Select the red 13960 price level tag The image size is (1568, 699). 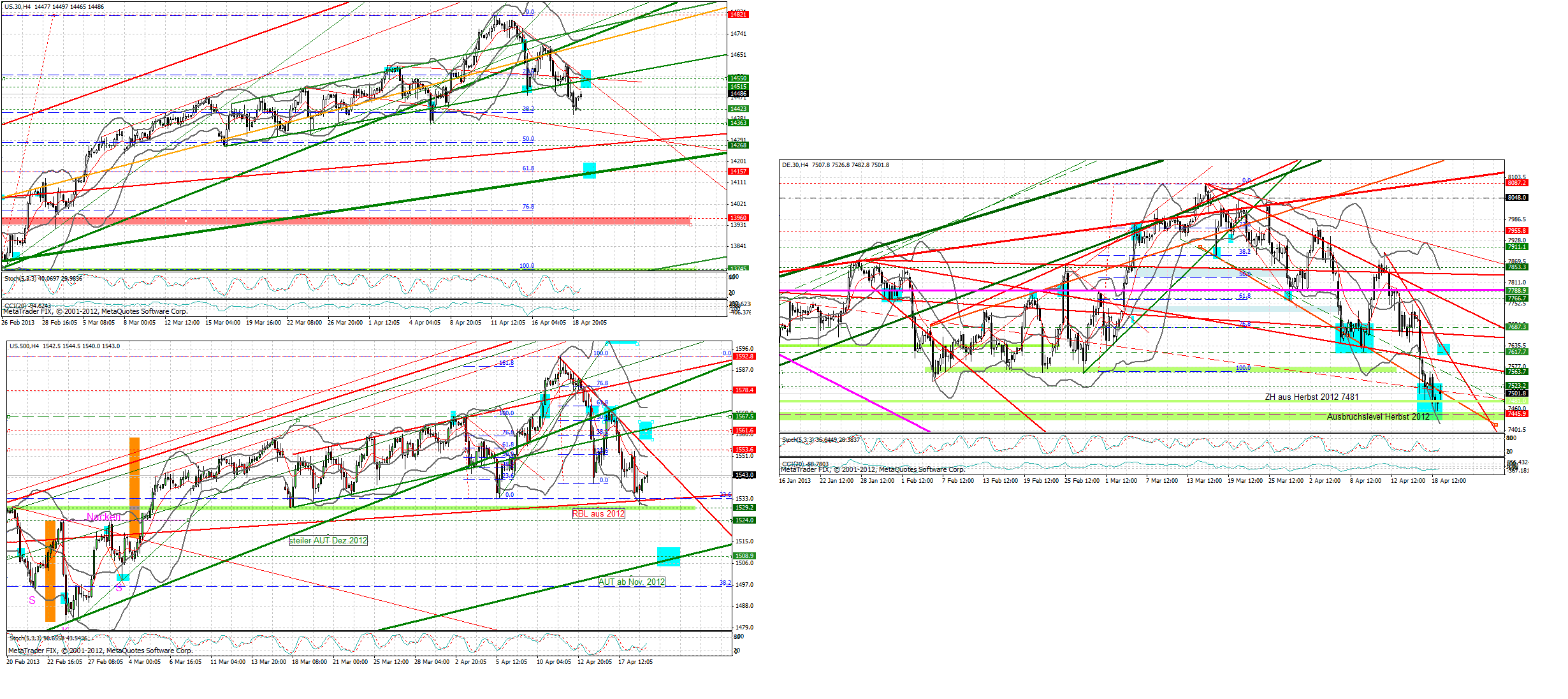point(738,218)
